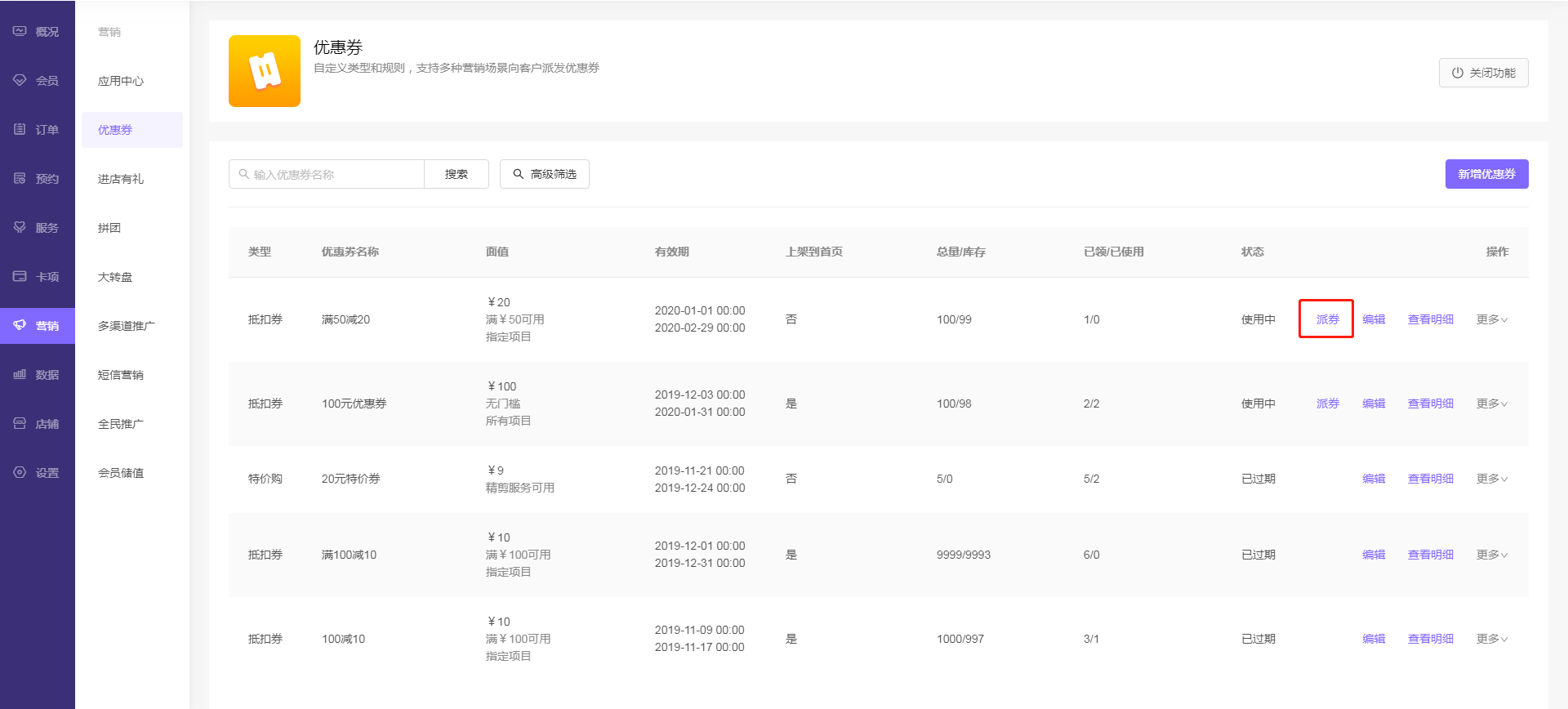Viewport: 1568px width, 709px height.
Task: Click 编辑 for 满50减20 coupon
Action: tap(1374, 319)
